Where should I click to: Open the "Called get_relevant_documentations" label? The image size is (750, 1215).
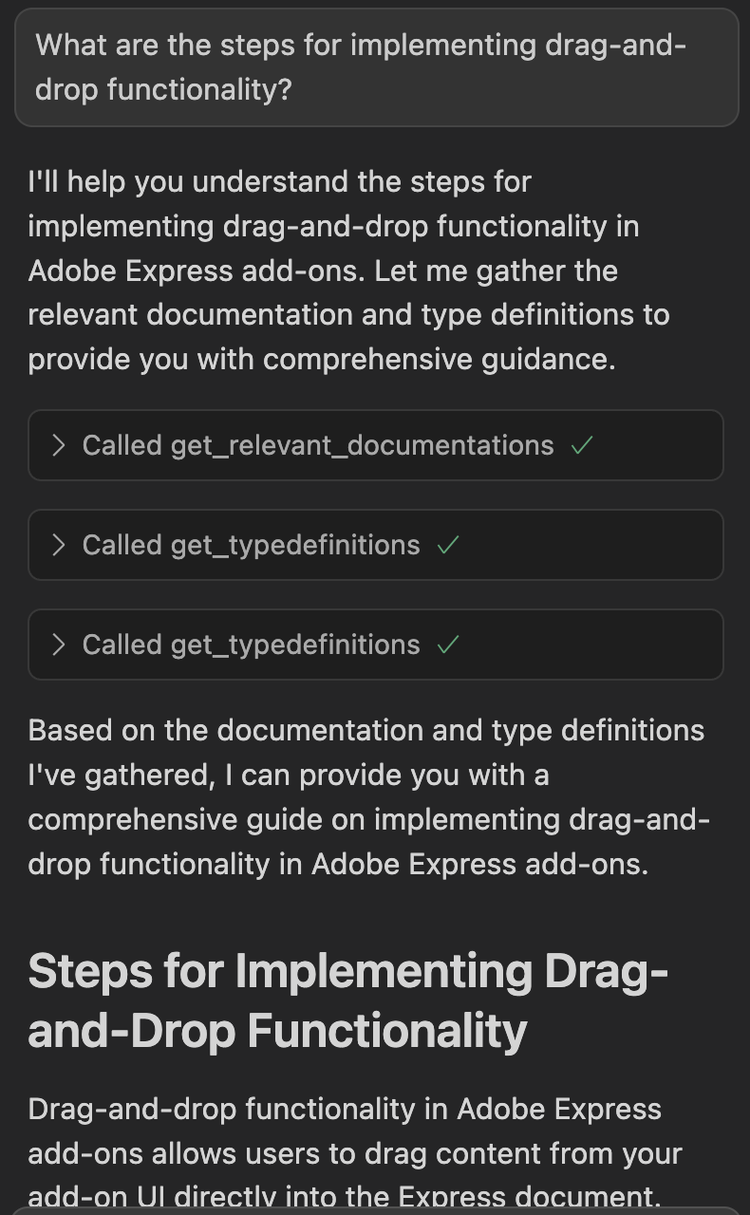click(318, 445)
